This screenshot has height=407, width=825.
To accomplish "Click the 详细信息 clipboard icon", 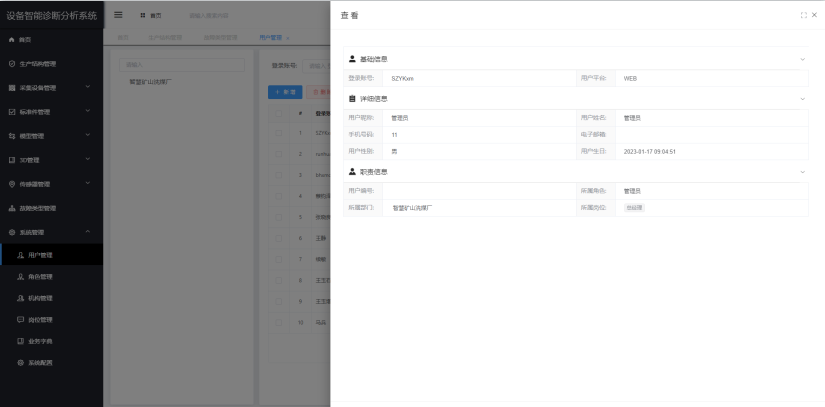I will click(x=352, y=98).
